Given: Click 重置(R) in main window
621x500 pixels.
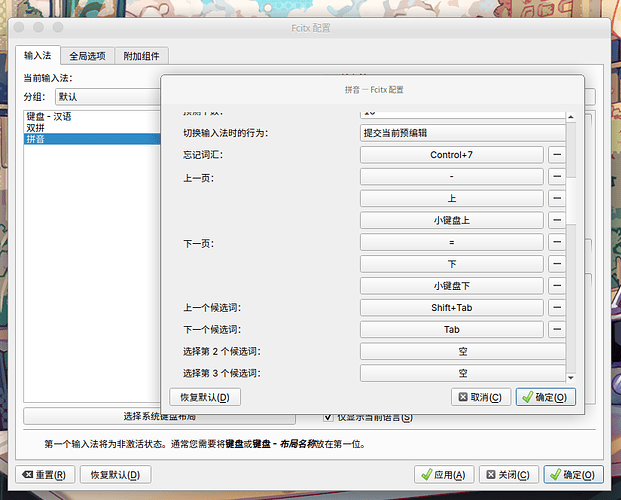Looking at the screenshot, I should point(45,475).
